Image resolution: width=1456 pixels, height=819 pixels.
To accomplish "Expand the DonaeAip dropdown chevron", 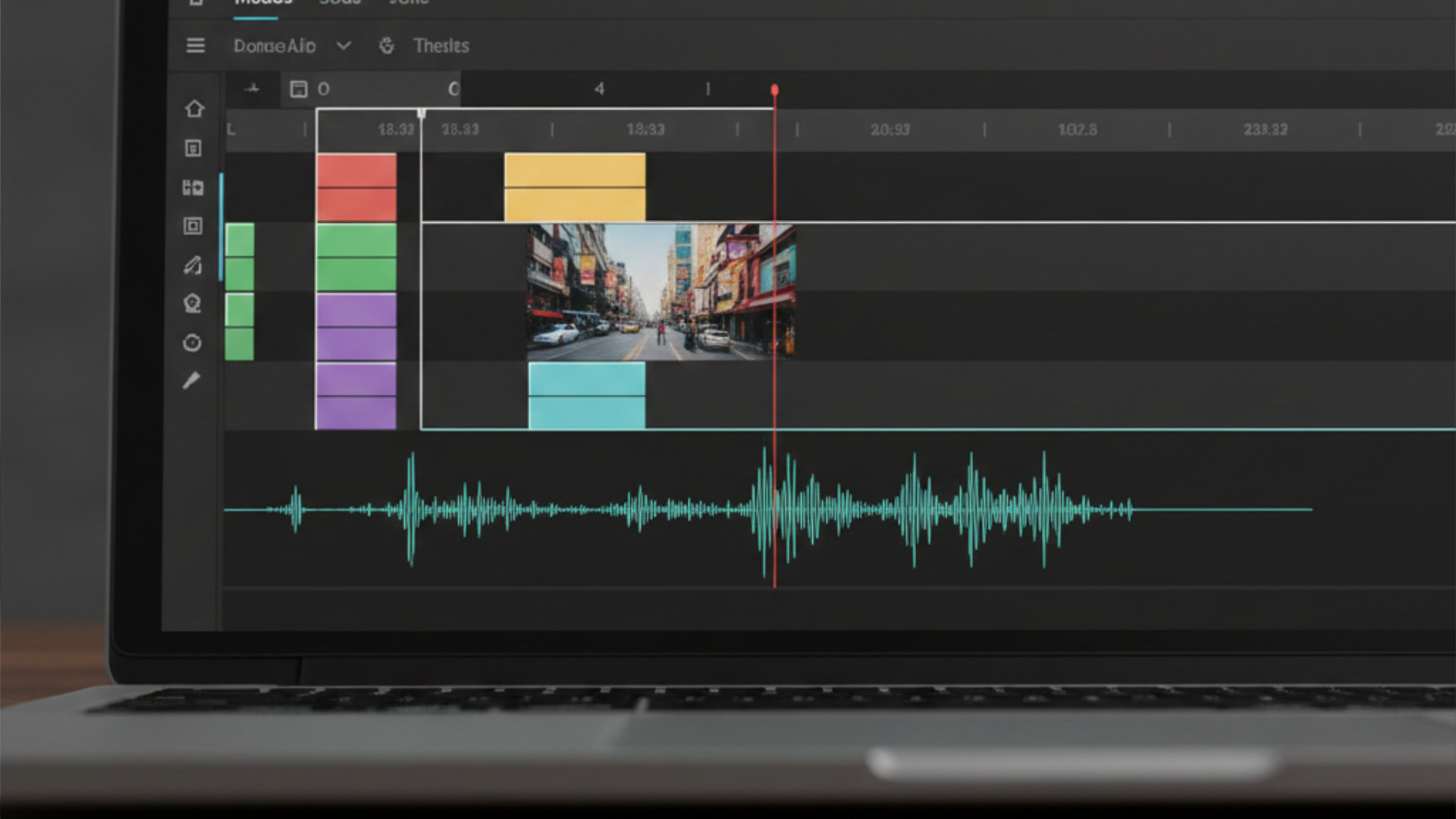I will pyautogui.click(x=344, y=45).
